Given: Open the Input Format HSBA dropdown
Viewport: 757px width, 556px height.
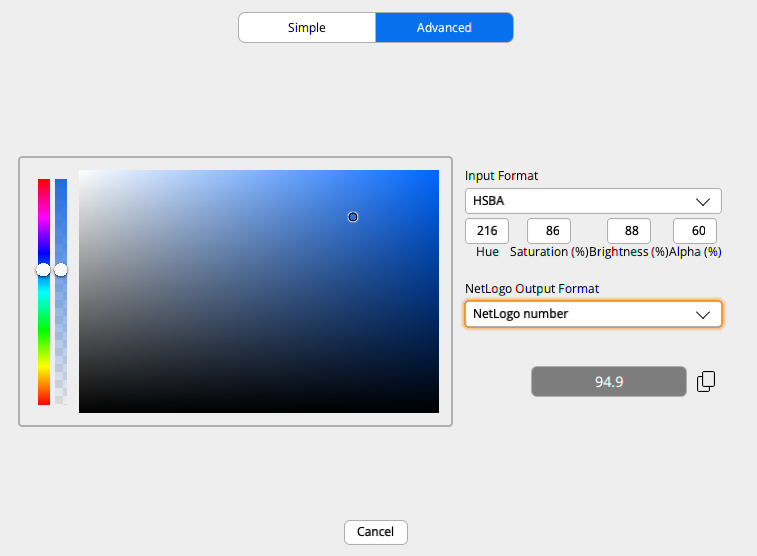Looking at the screenshot, I should coord(593,201).
